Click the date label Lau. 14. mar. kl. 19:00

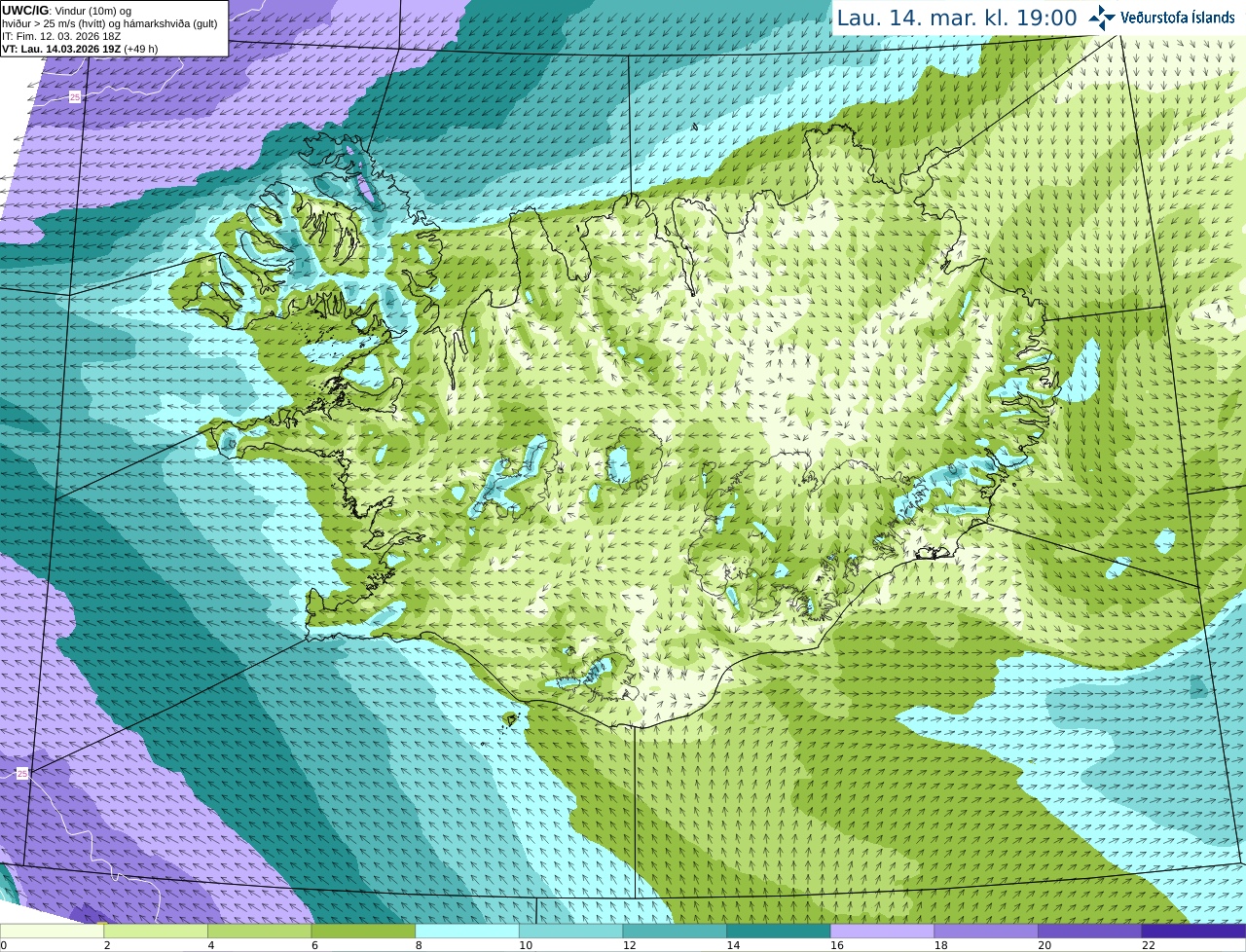[x=957, y=18]
